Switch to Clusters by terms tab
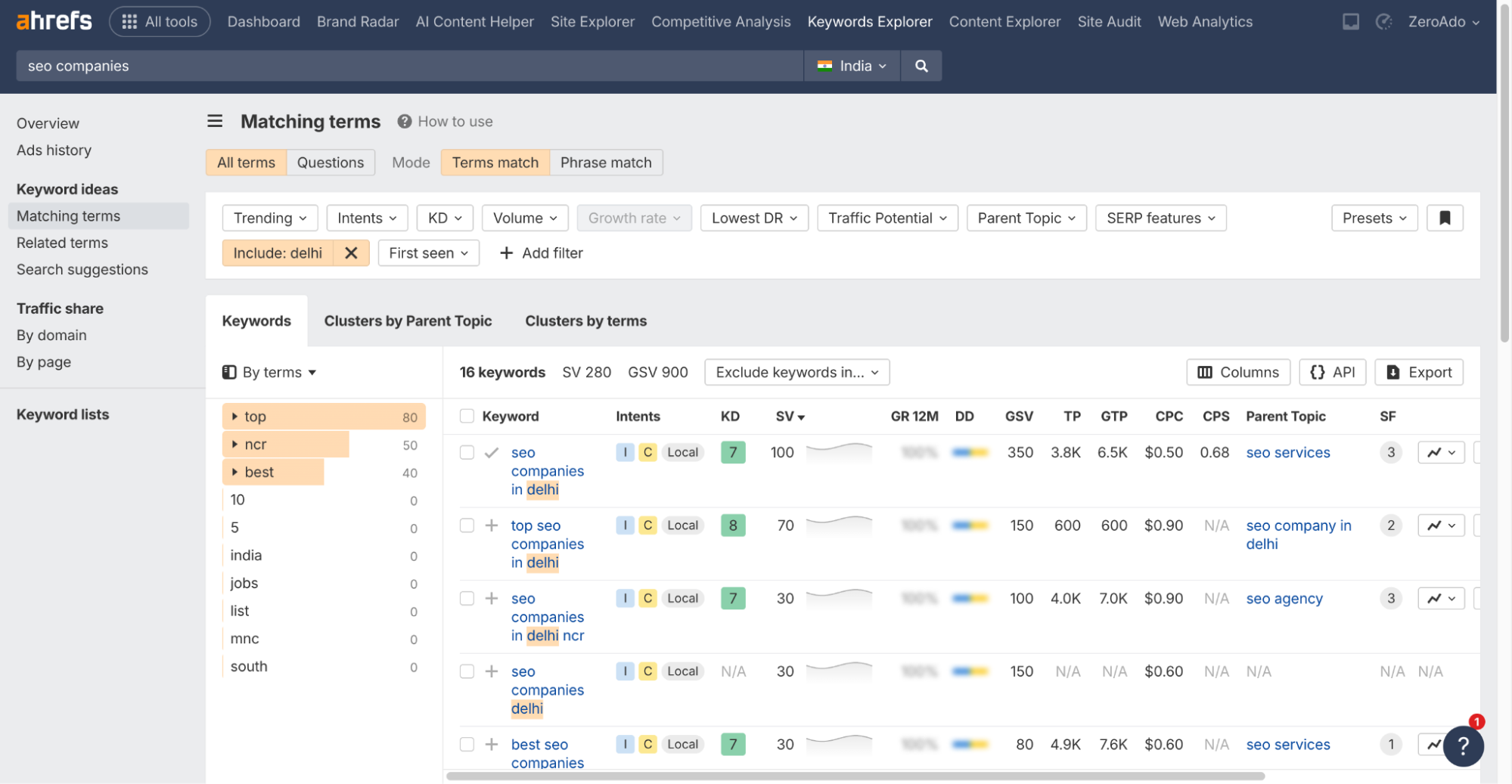 (585, 321)
